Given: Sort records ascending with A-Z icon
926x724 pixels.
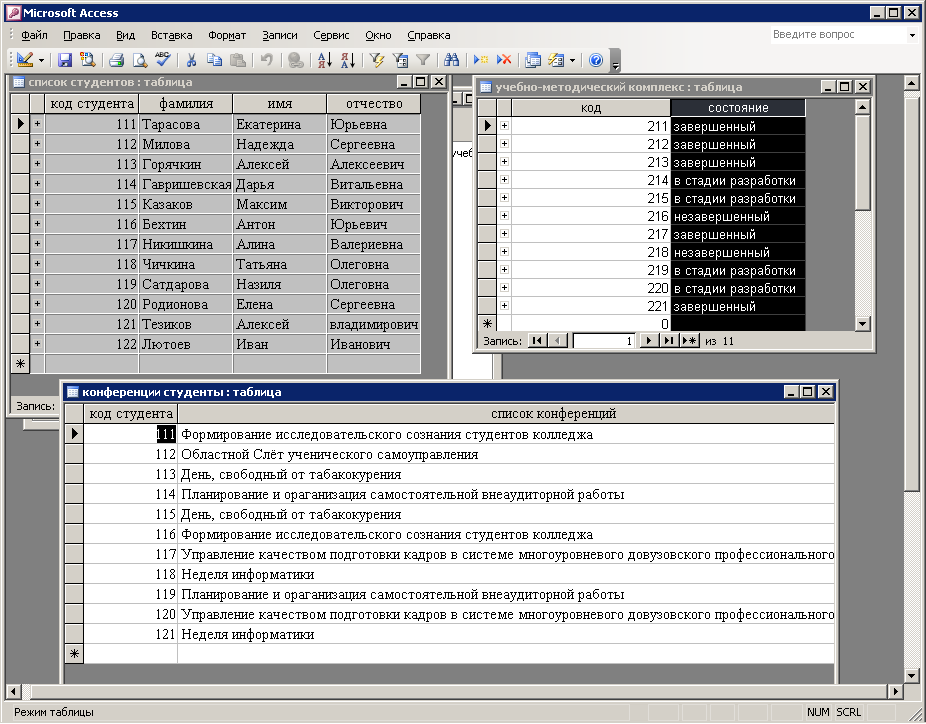Looking at the screenshot, I should pos(324,60).
